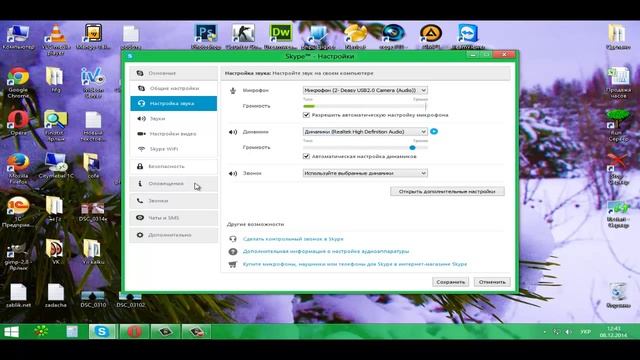Open the Photoshop desktop shortcut
Viewport: 640px width, 360px height.
pos(206,37)
